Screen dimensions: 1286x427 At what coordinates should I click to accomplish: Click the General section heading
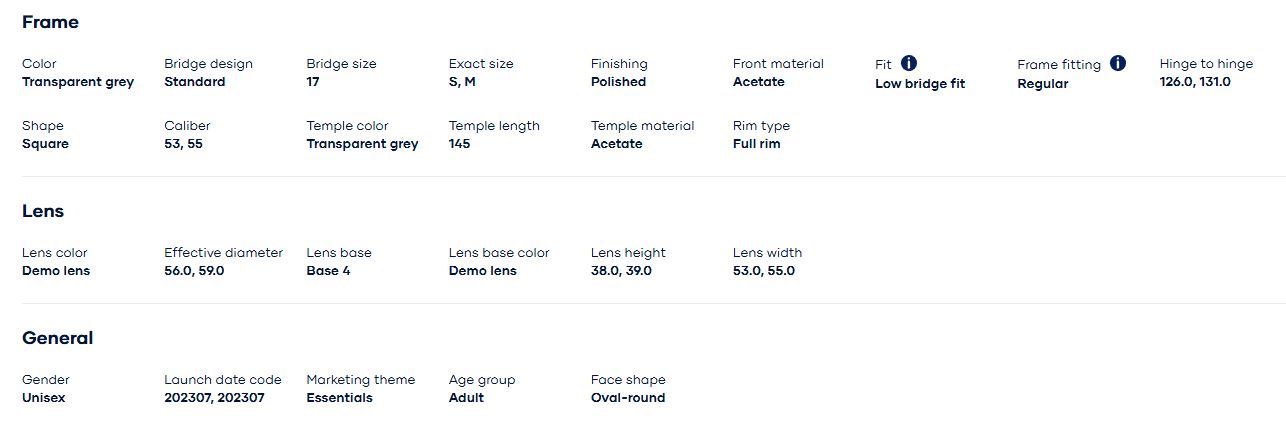coord(57,338)
